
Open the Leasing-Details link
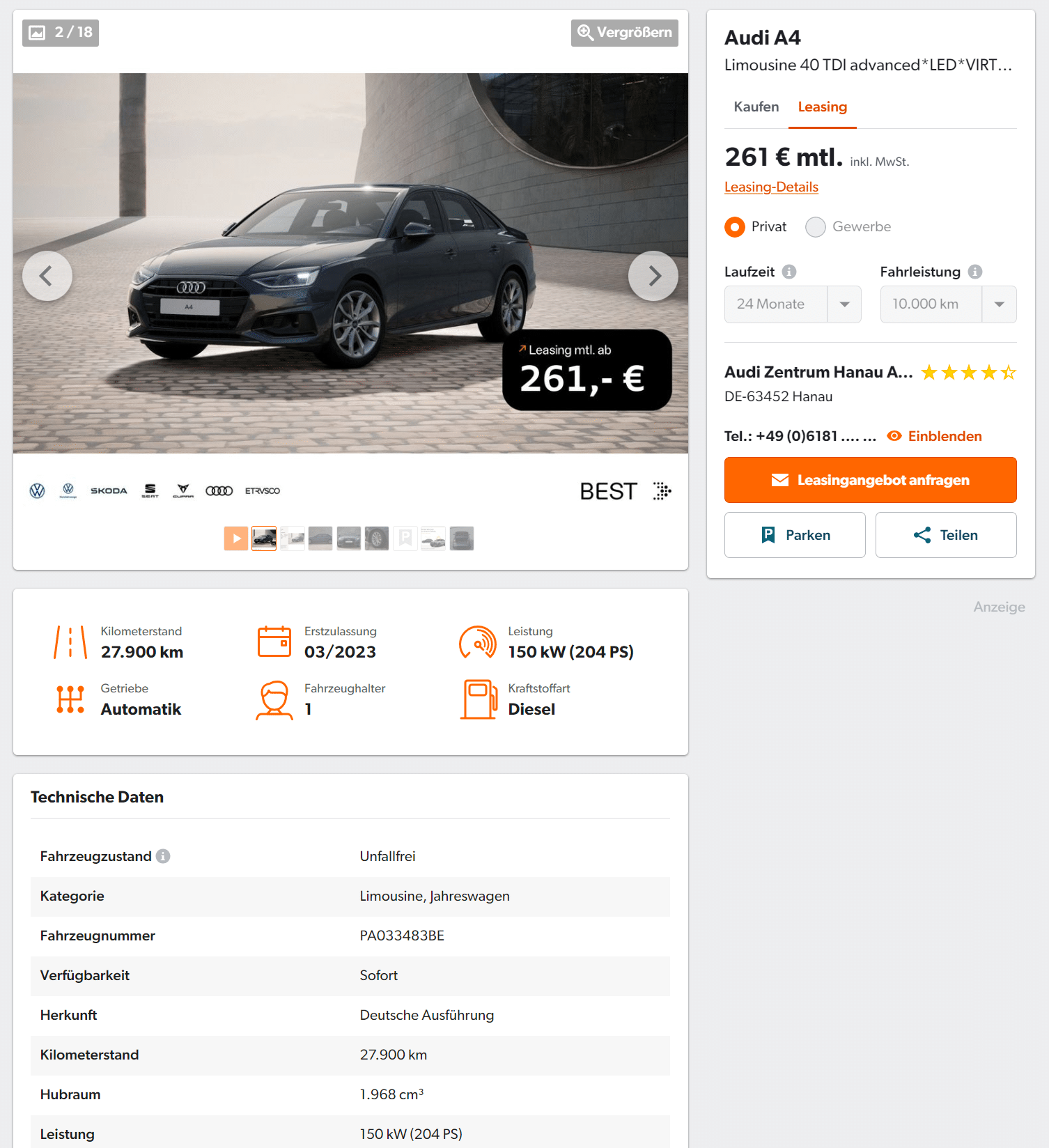[x=771, y=187]
